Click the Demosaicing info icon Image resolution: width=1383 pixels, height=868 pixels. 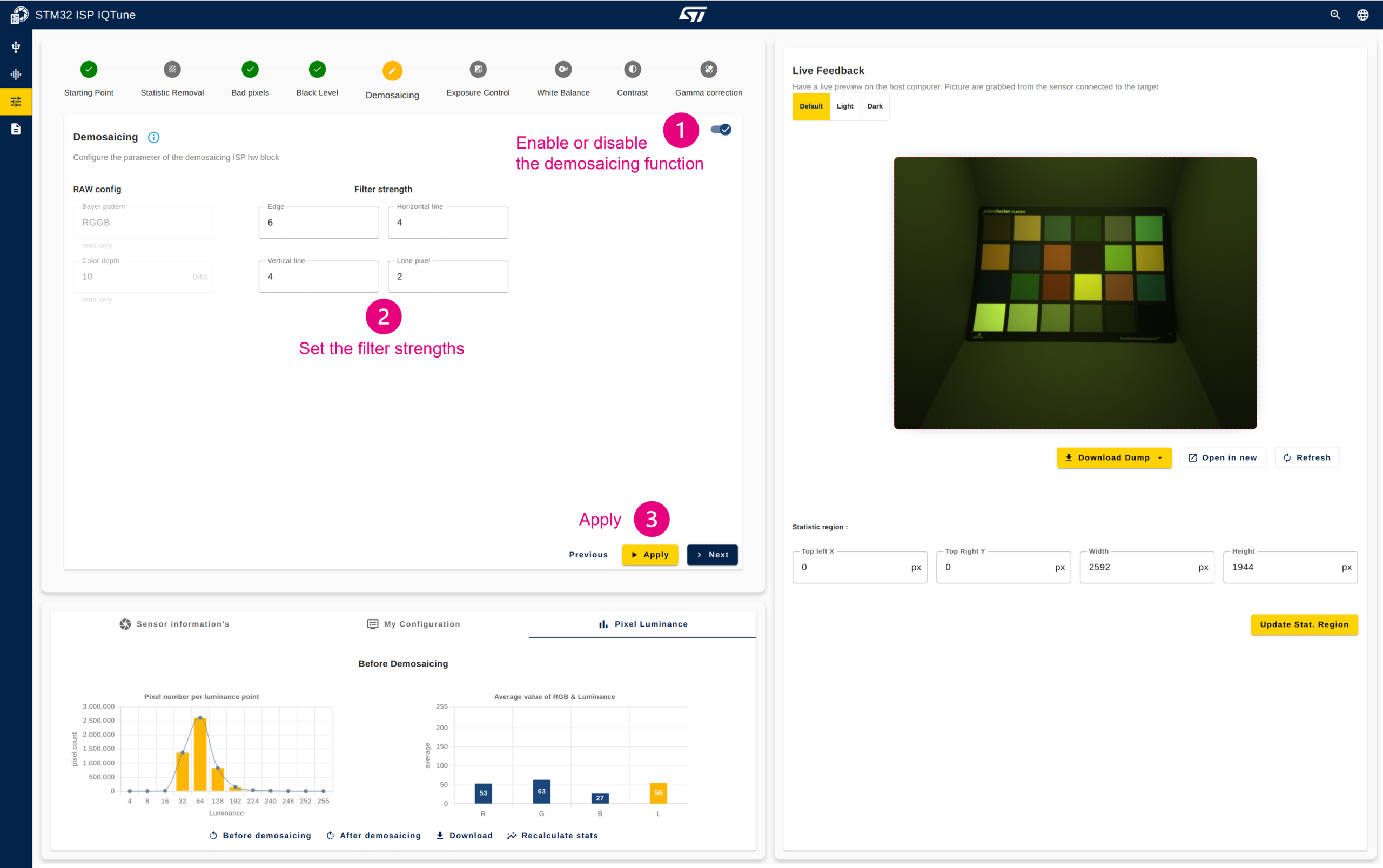[x=153, y=137]
